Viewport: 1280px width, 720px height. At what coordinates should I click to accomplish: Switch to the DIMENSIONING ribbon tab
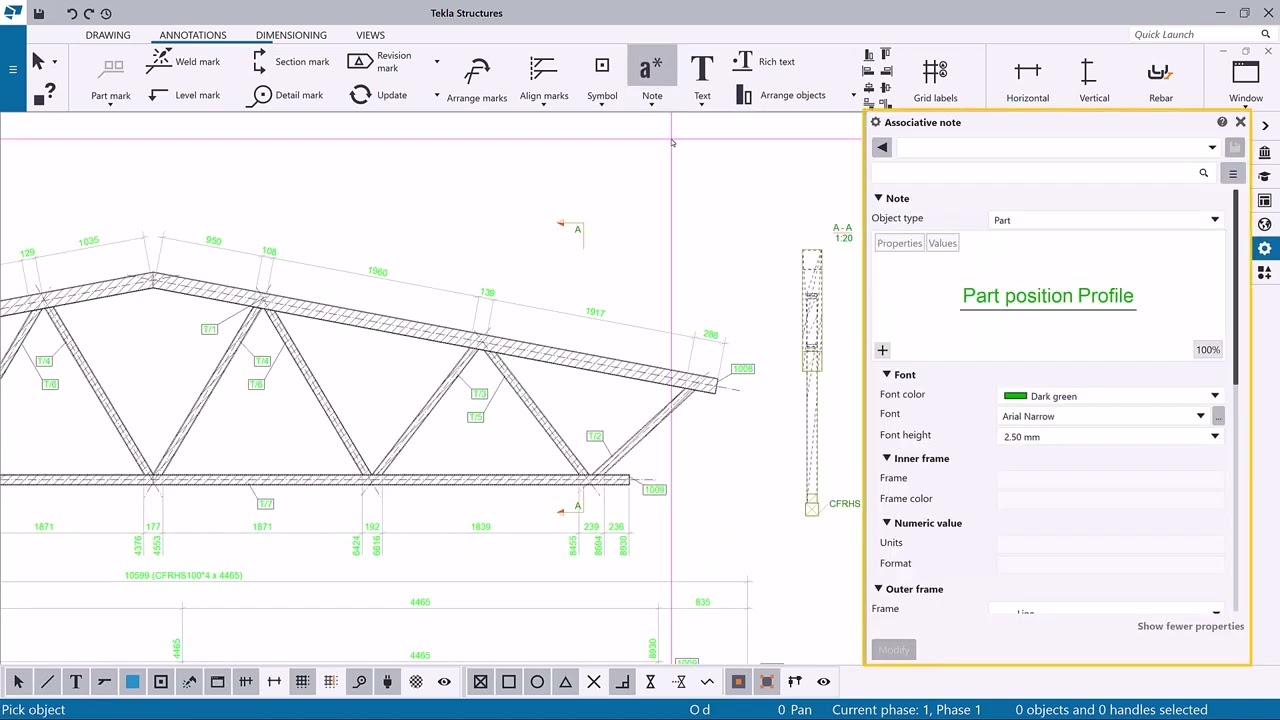tap(291, 35)
